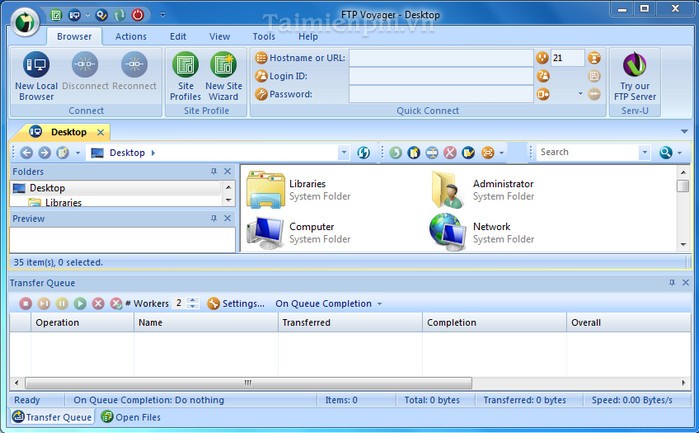The height and width of the screenshot is (433, 699).
Task: Click the green play queue icon
Action: (x=80, y=303)
